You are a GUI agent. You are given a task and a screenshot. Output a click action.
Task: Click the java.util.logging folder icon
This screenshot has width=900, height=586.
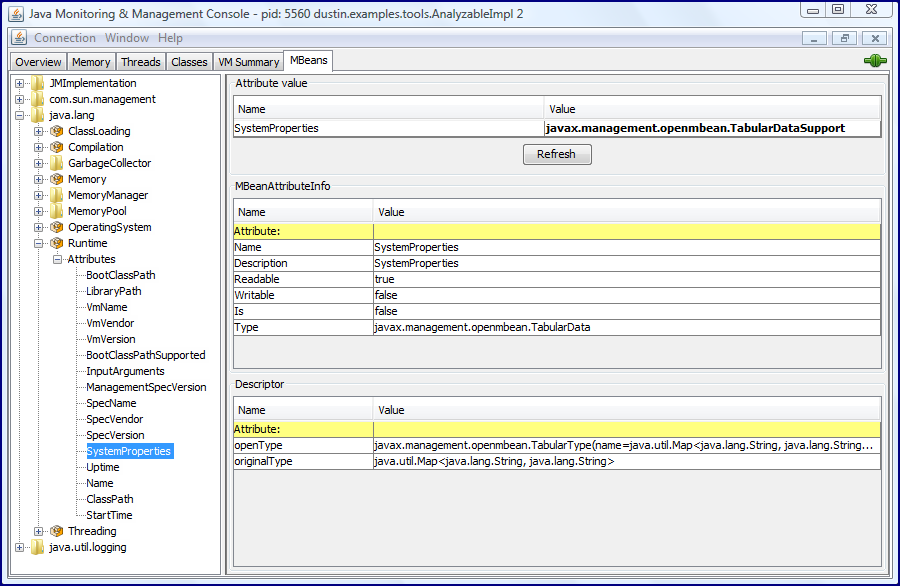[x=38, y=548]
